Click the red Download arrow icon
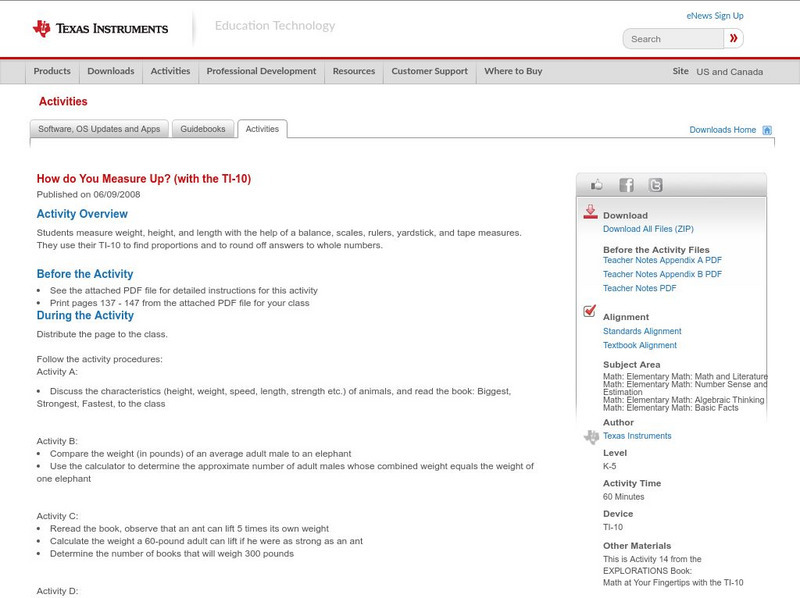This screenshot has height=598, width=800. (590, 212)
